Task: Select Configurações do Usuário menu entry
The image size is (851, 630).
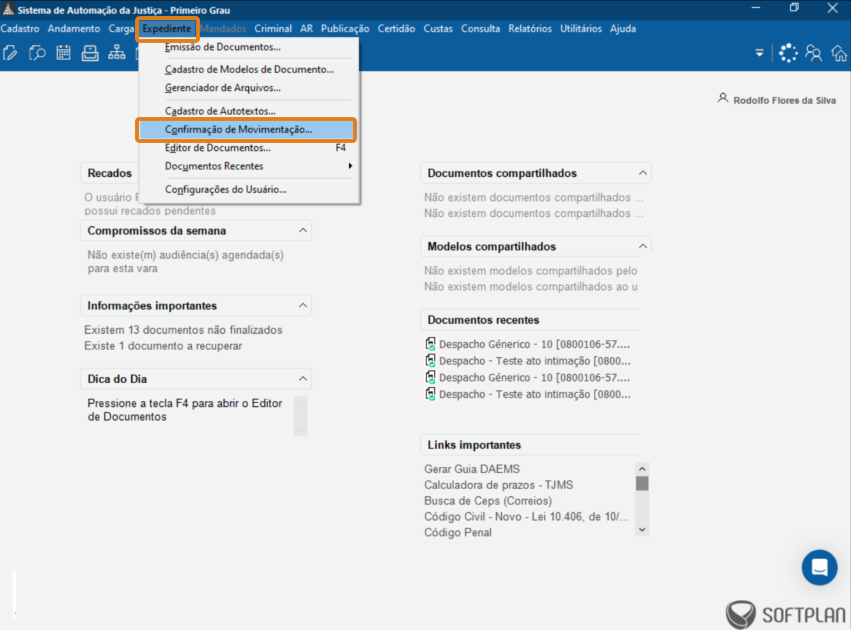Action: point(249,189)
